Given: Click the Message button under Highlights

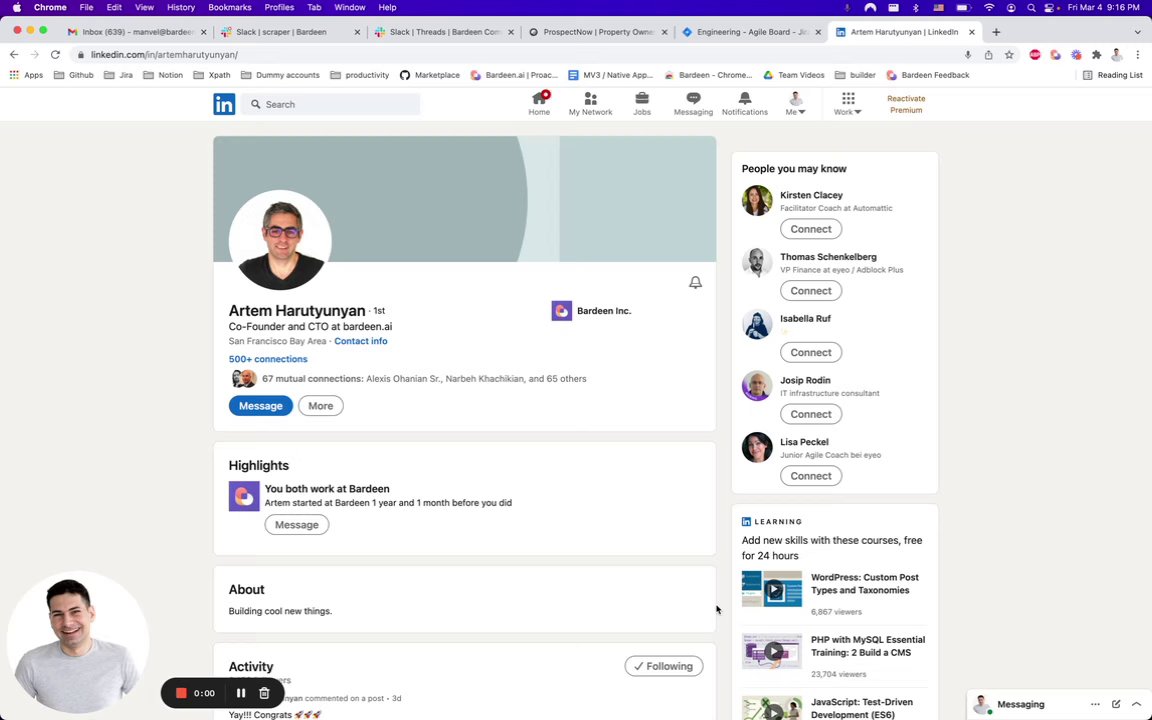Looking at the screenshot, I should click(297, 525).
